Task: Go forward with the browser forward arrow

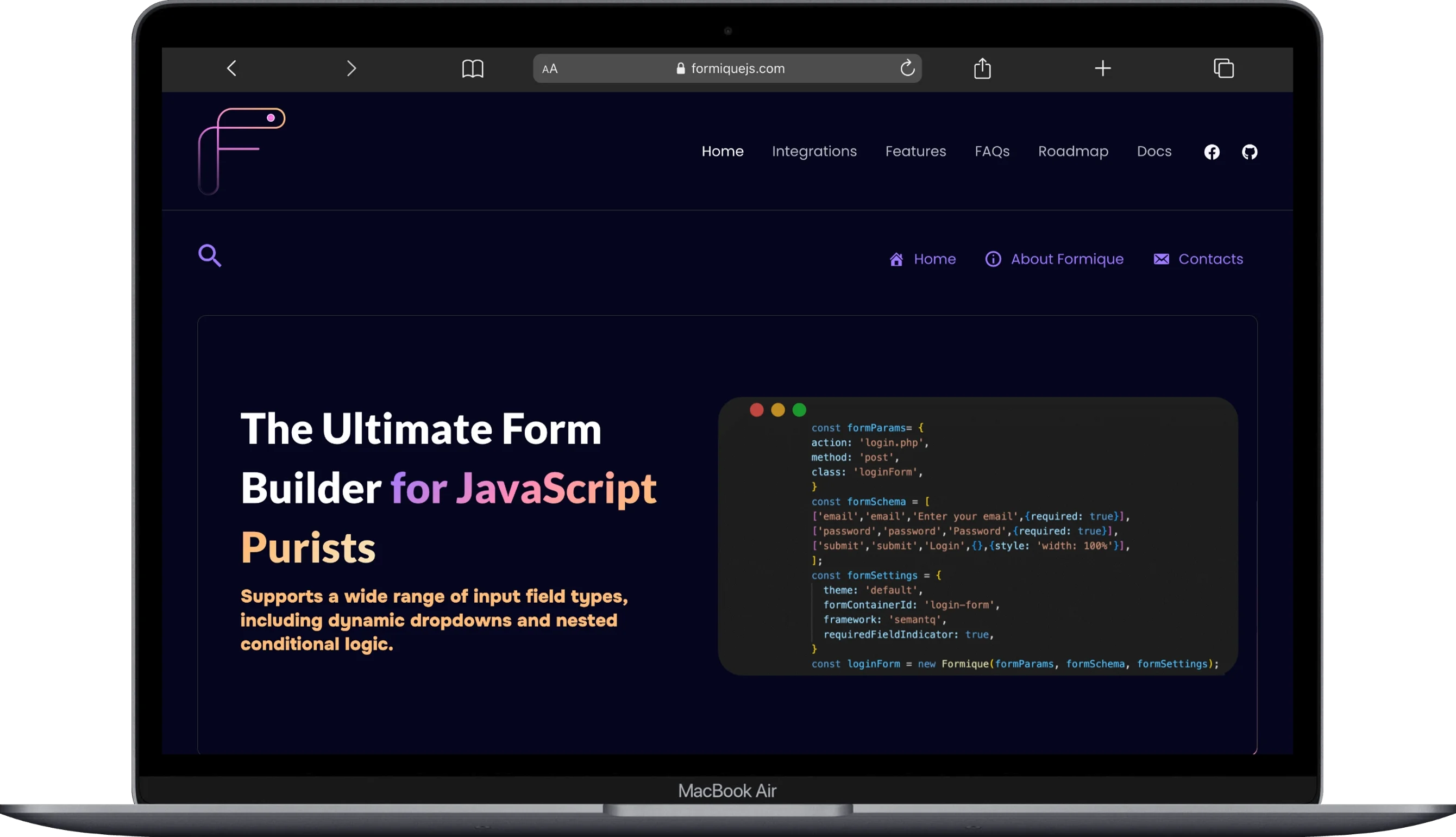Action: [x=352, y=68]
